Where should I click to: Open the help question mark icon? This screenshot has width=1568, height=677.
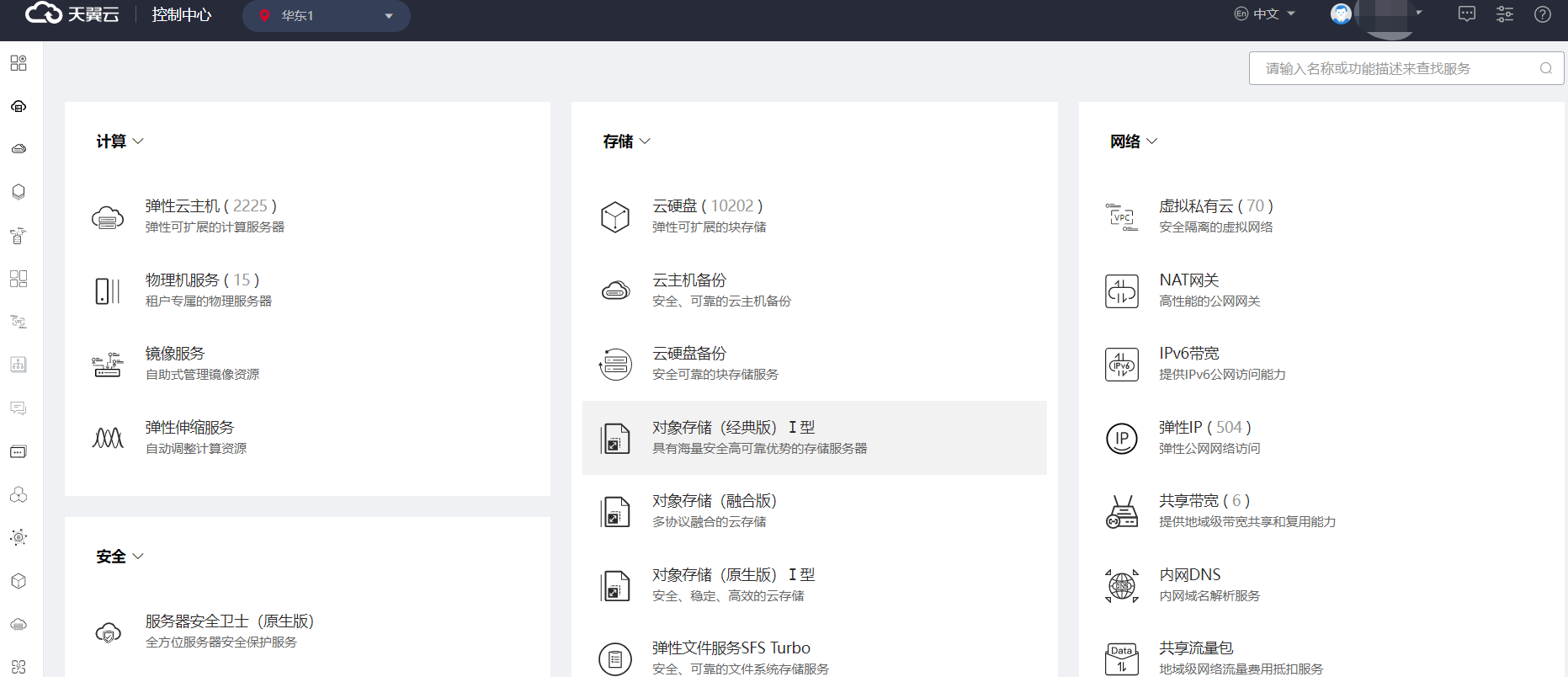[1542, 14]
